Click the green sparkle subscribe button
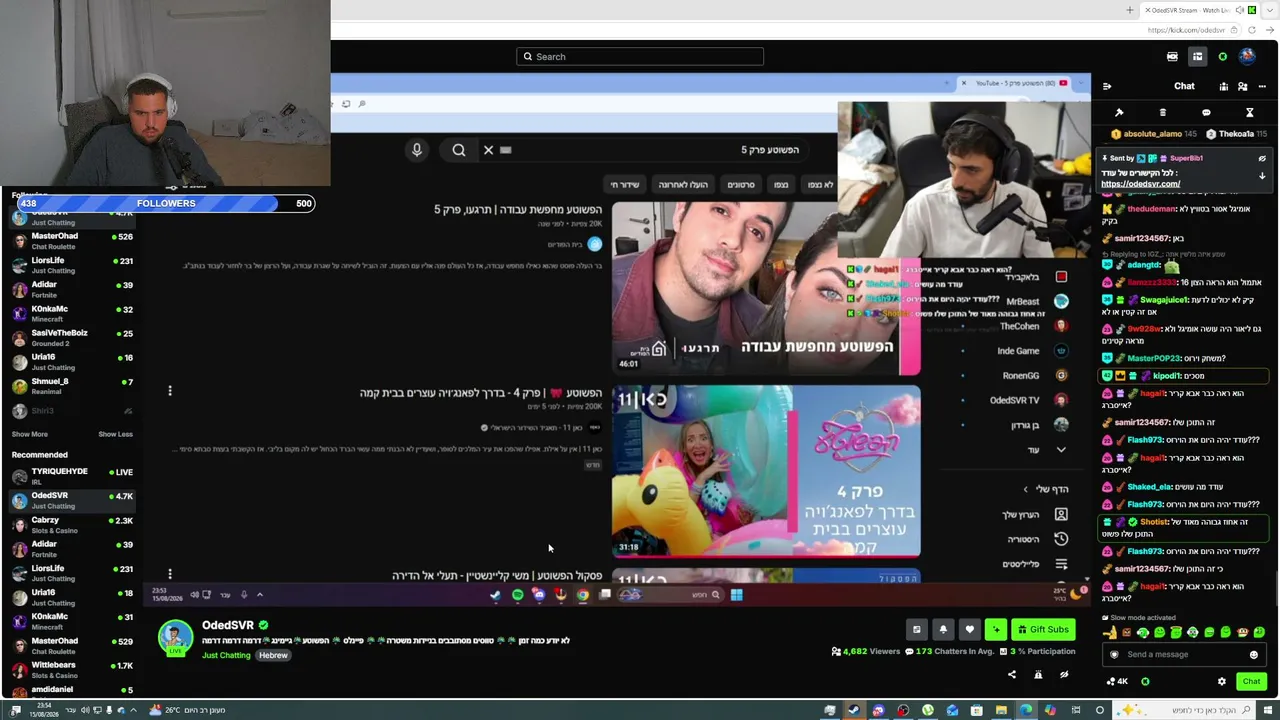This screenshot has height=720, width=1280. pos(995,629)
